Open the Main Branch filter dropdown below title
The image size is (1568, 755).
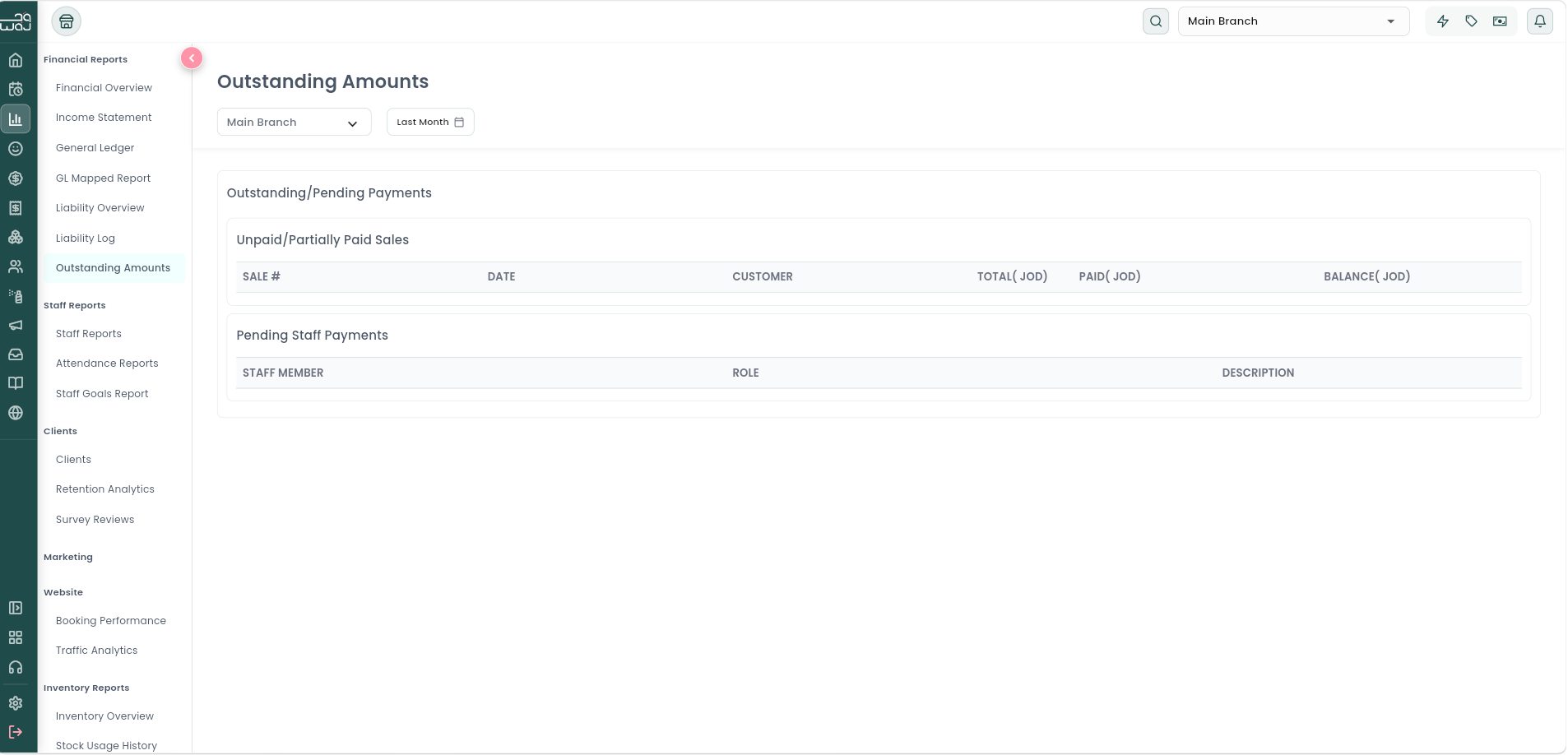[x=295, y=123]
